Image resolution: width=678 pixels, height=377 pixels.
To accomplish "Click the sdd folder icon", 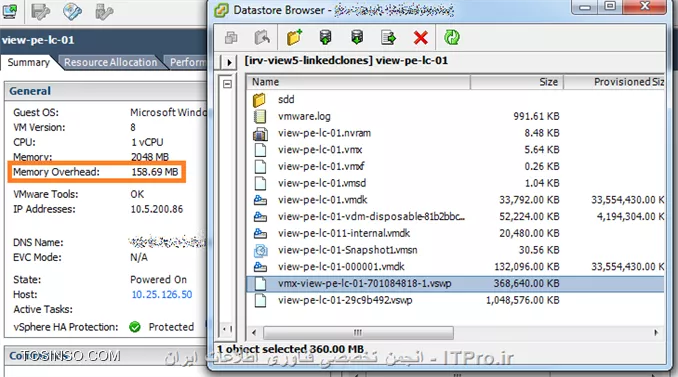I will click(x=259, y=100).
